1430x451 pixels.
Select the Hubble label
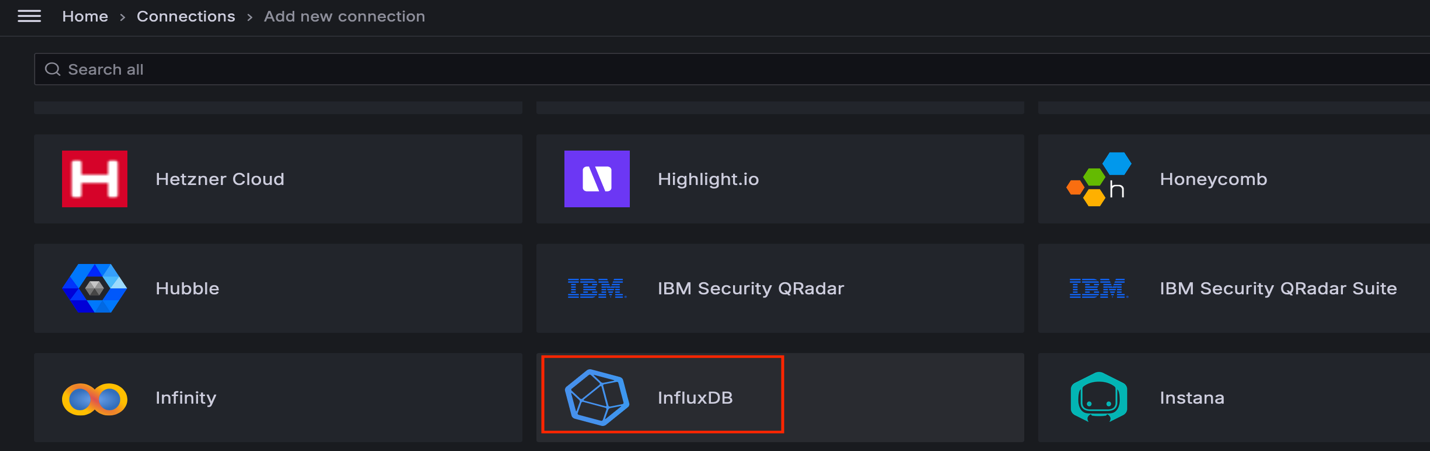[187, 288]
